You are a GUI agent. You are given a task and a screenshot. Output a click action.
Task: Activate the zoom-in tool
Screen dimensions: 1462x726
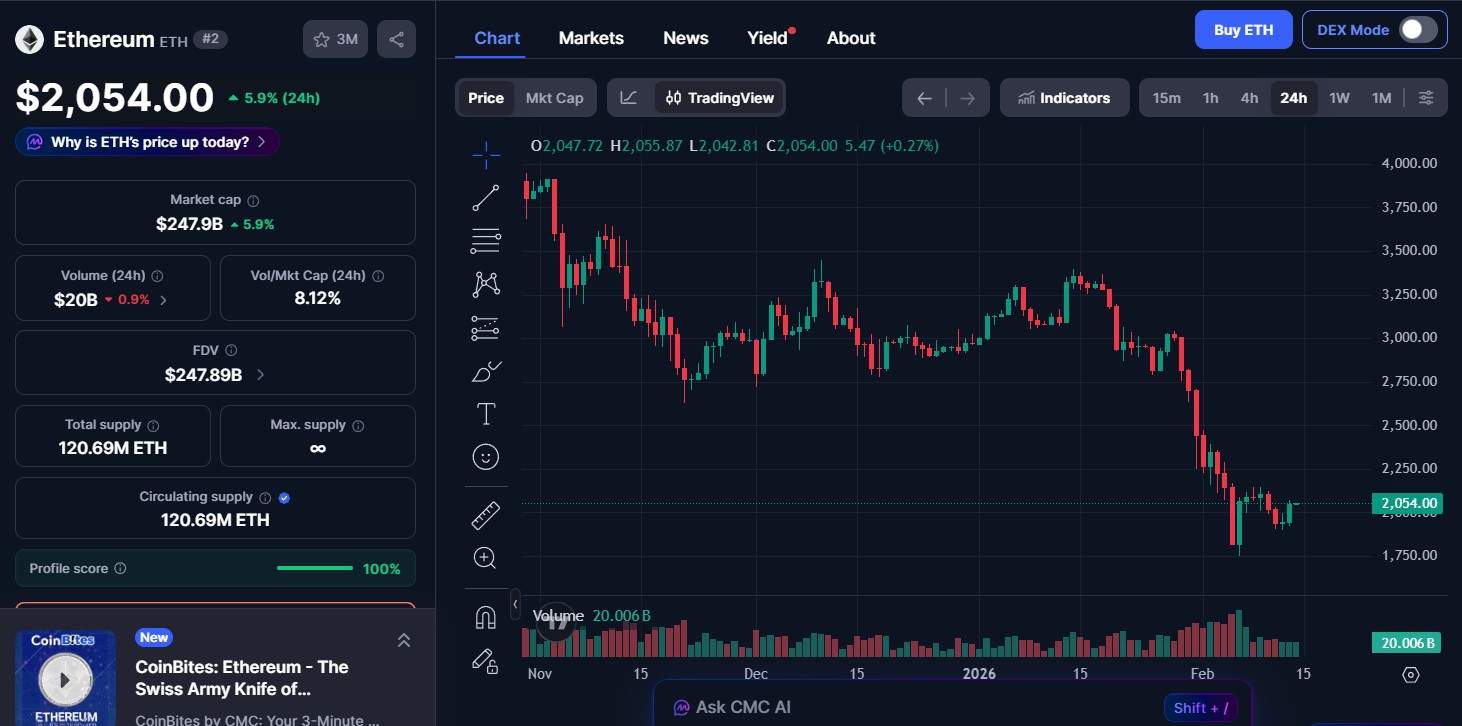[485, 557]
